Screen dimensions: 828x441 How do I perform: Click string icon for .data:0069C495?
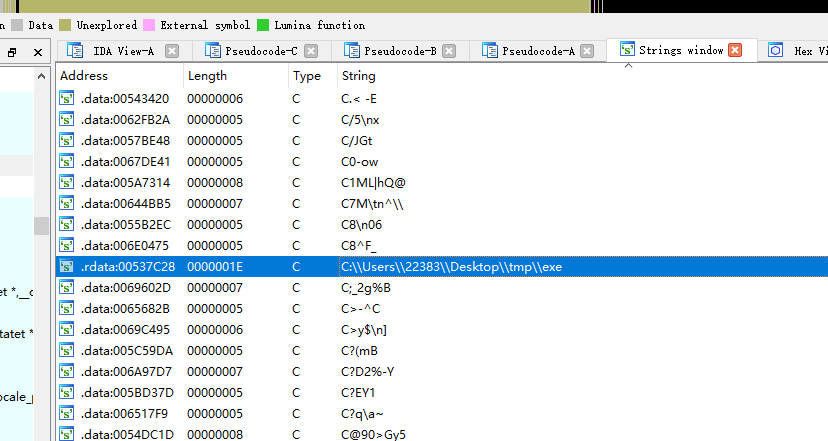(67, 330)
